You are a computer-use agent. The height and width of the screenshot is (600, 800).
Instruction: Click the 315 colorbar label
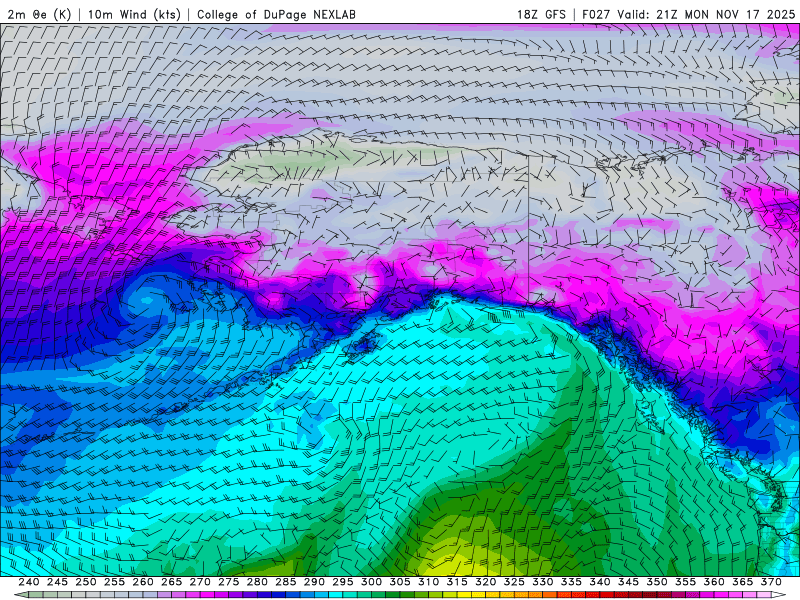(457, 582)
